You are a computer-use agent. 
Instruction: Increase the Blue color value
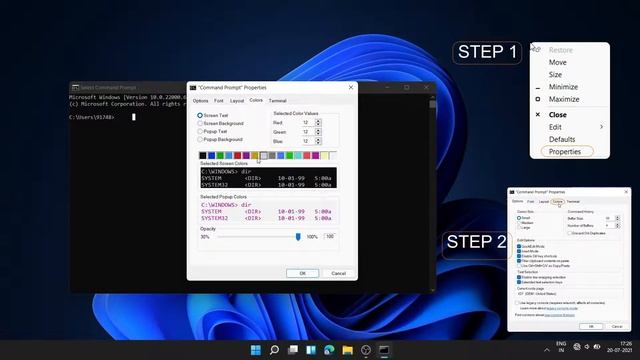coord(318,139)
